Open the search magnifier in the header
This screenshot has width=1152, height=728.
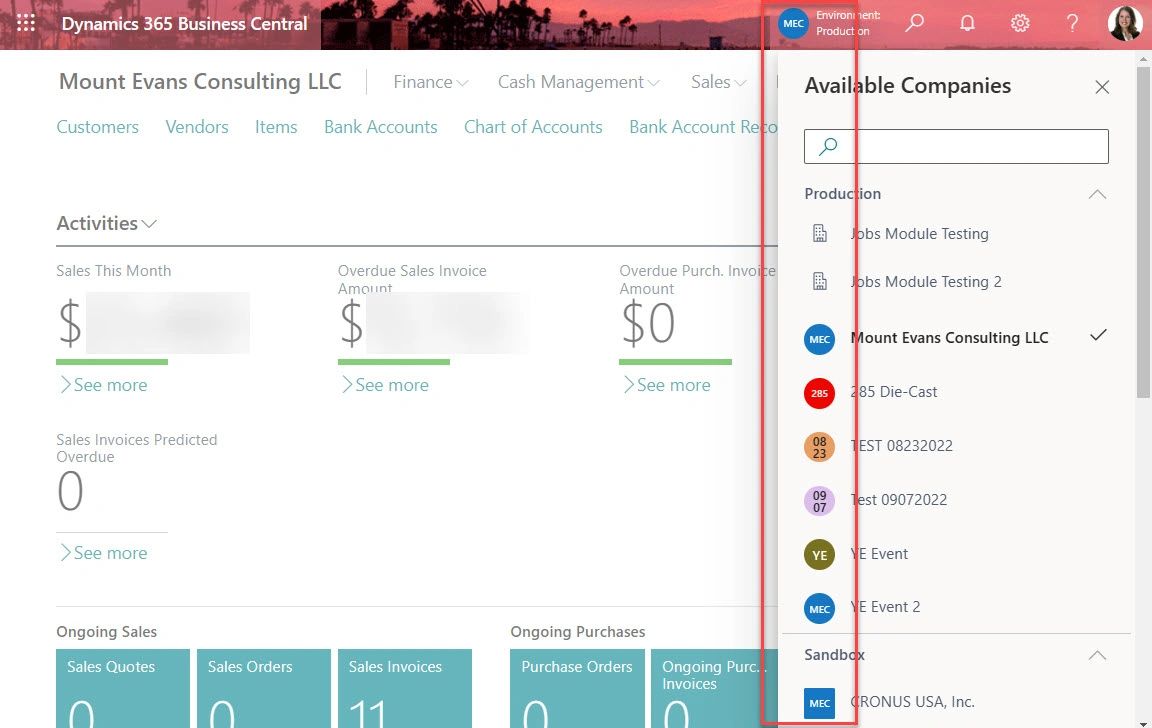tap(914, 23)
